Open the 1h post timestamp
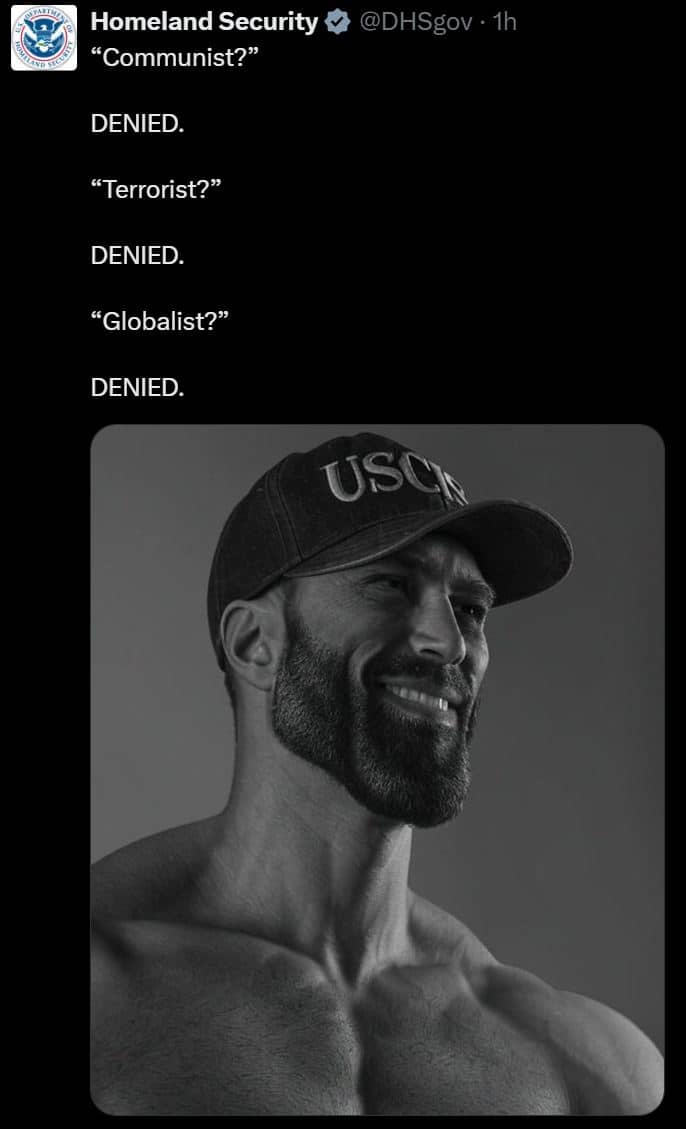Screen dimensions: 686x1129 (x=505, y=22)
